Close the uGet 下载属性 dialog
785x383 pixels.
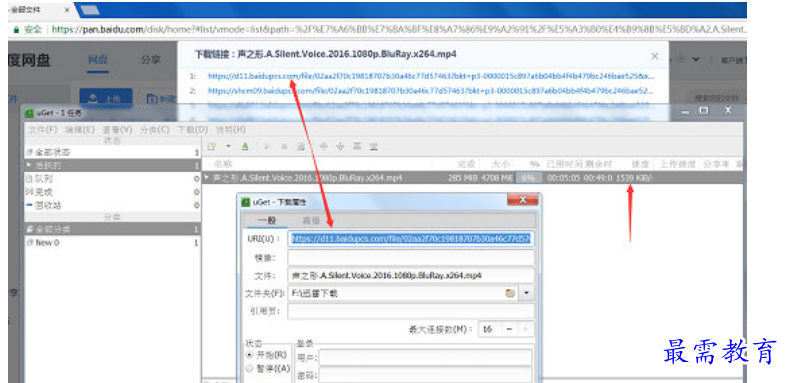point(523,200)
